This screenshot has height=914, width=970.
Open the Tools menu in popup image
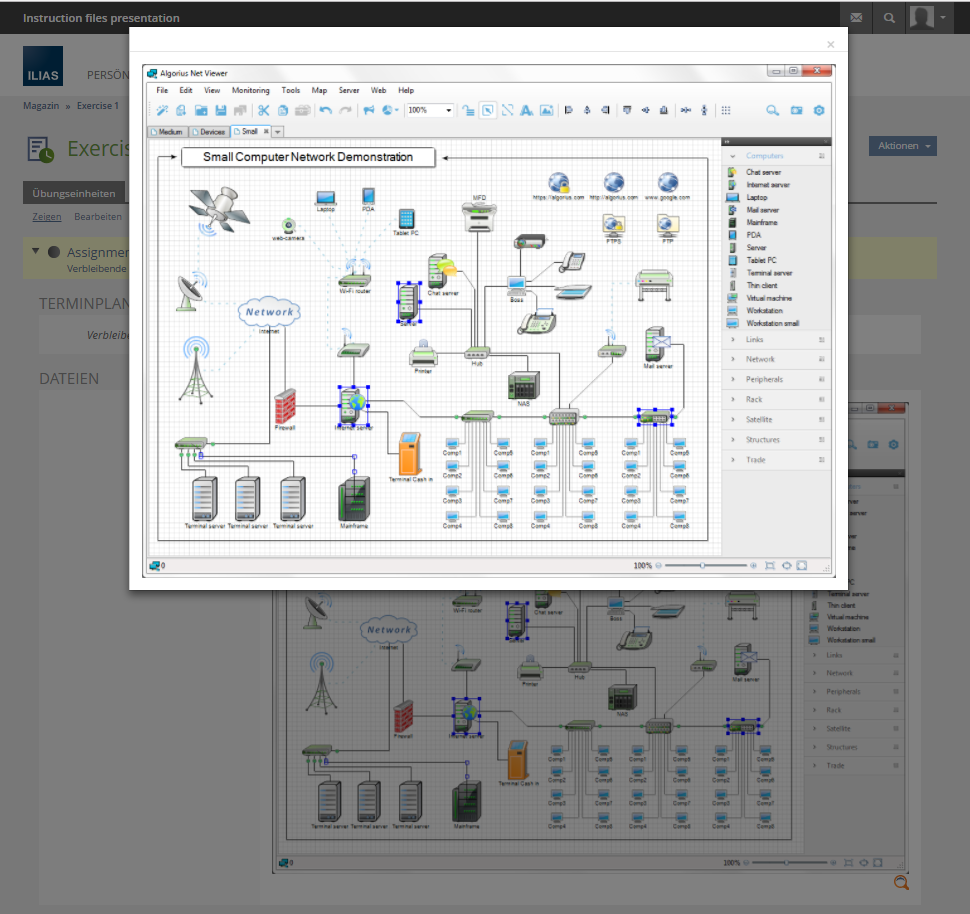click(291, 90)
